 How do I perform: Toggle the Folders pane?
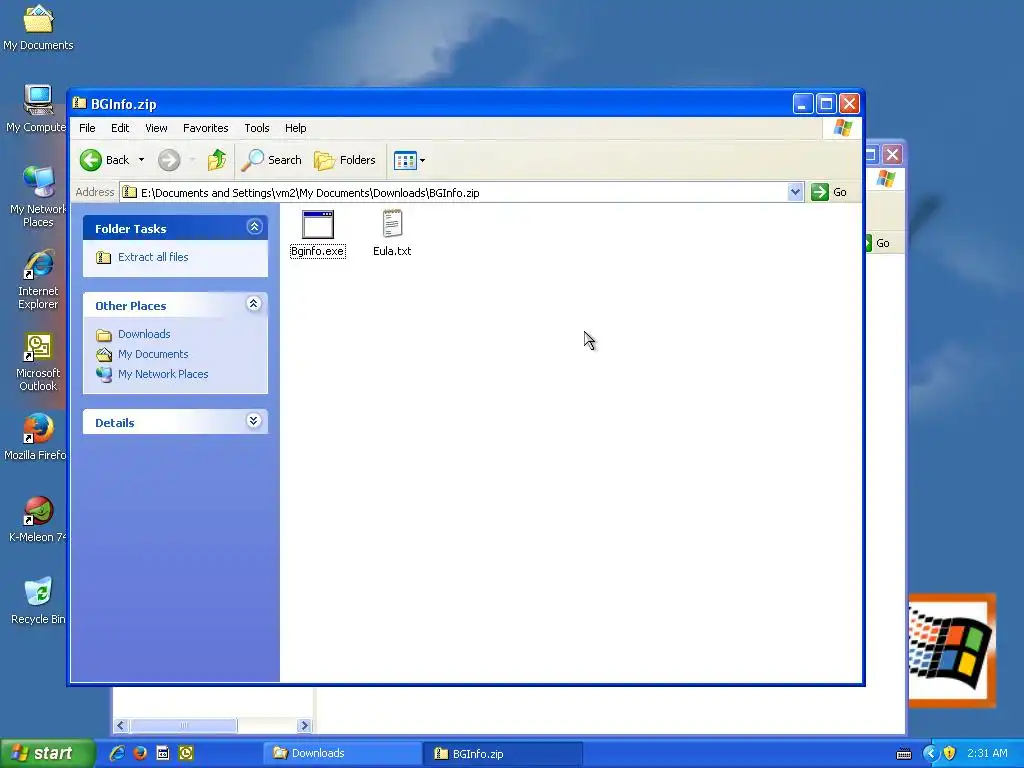pyautogui.click(x=345, y=160)
